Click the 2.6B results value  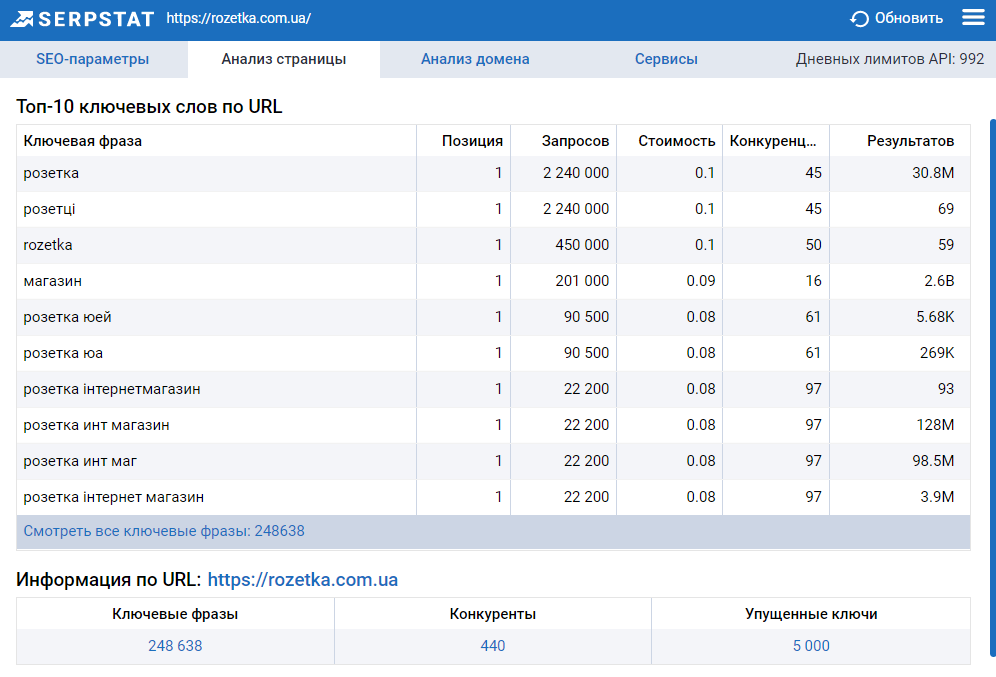[939, 281]
